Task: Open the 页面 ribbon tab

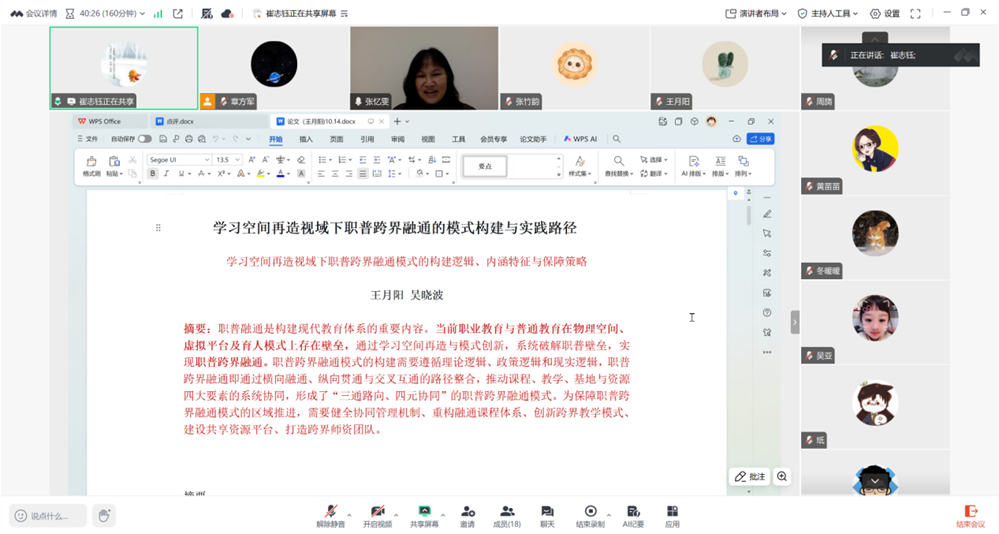Action: coord(336,139)
